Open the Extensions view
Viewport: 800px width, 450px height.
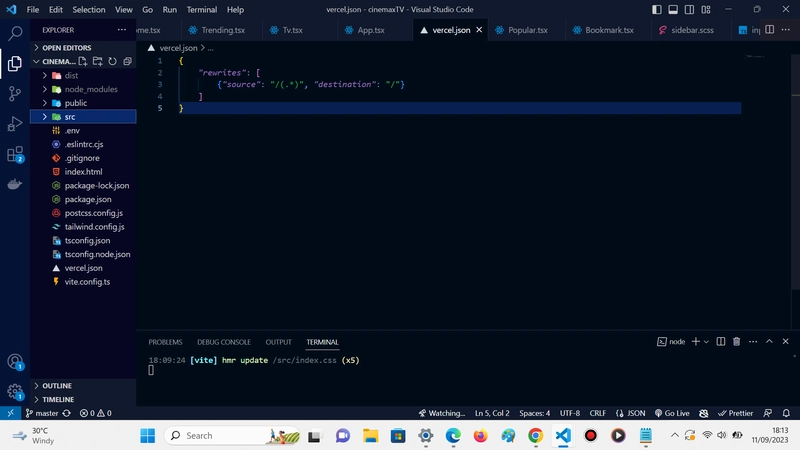[x=15, y=154]
